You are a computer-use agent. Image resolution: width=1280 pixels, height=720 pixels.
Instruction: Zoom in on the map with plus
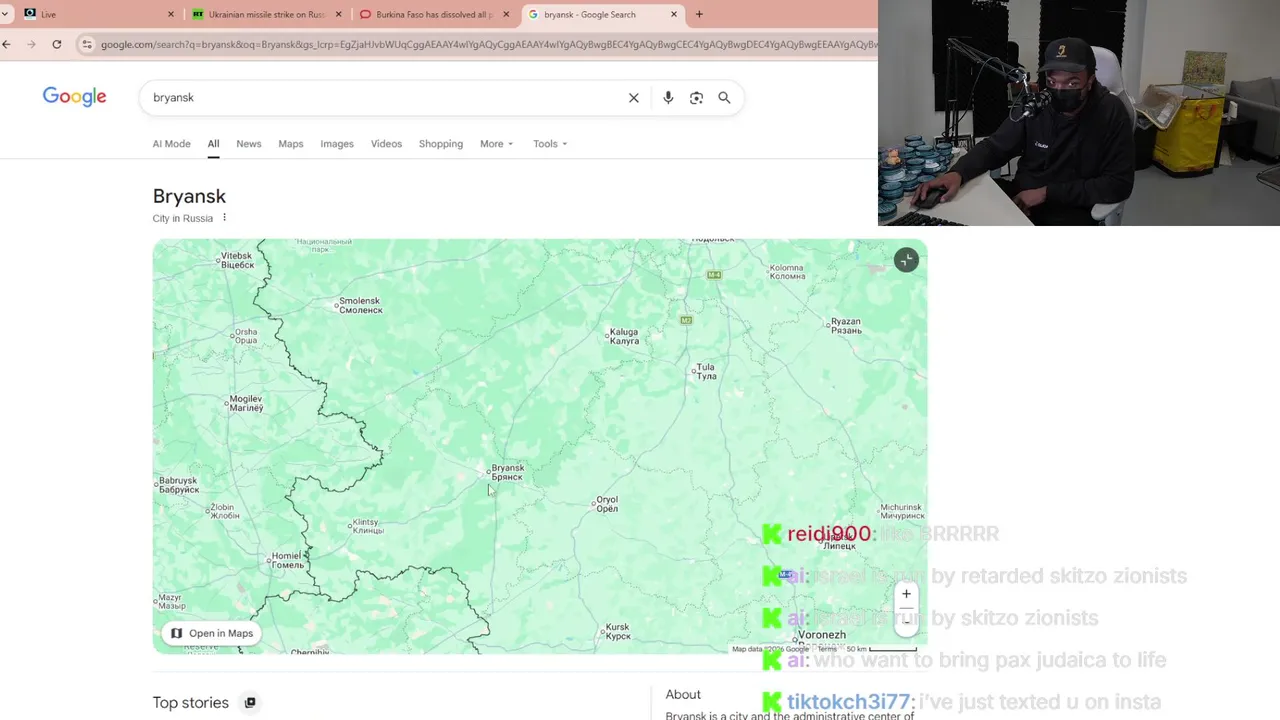pos(906,594)
